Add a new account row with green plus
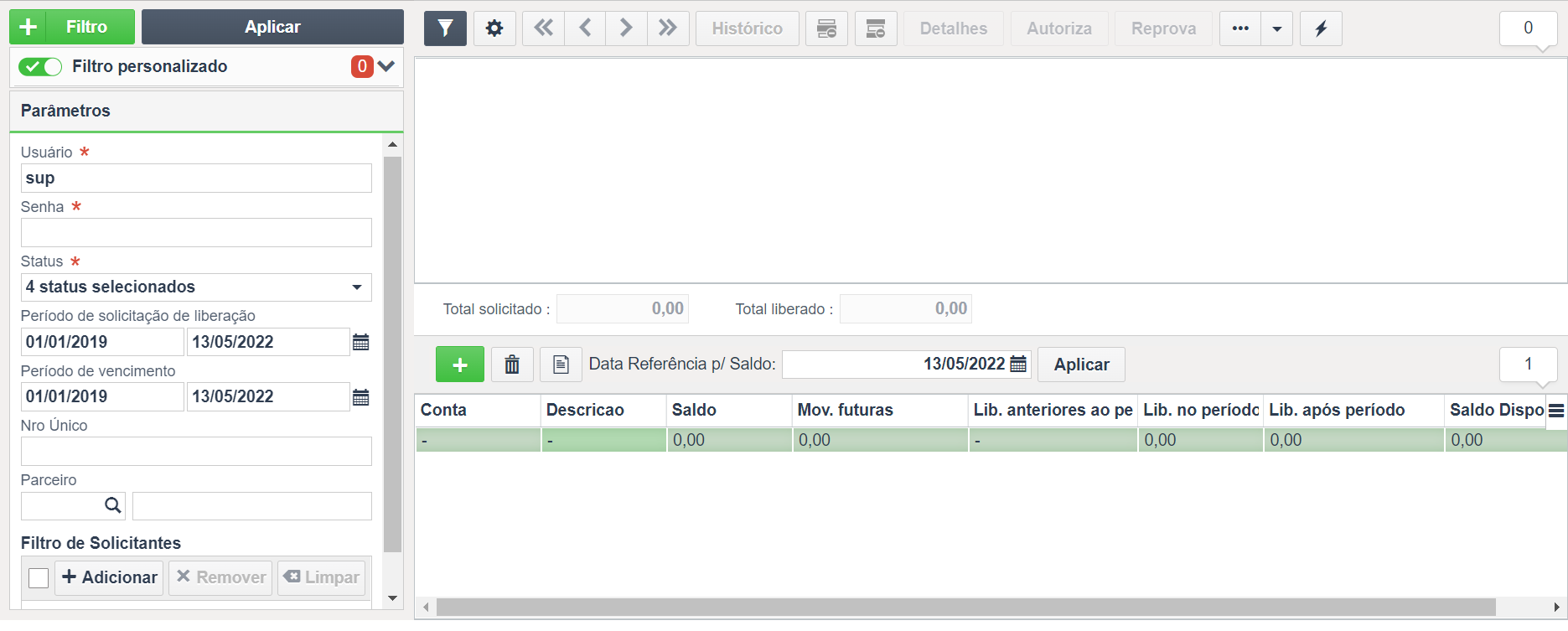The width and height of the screenshot is (1568, 631). pyautogui.click(x=460, y=365)
